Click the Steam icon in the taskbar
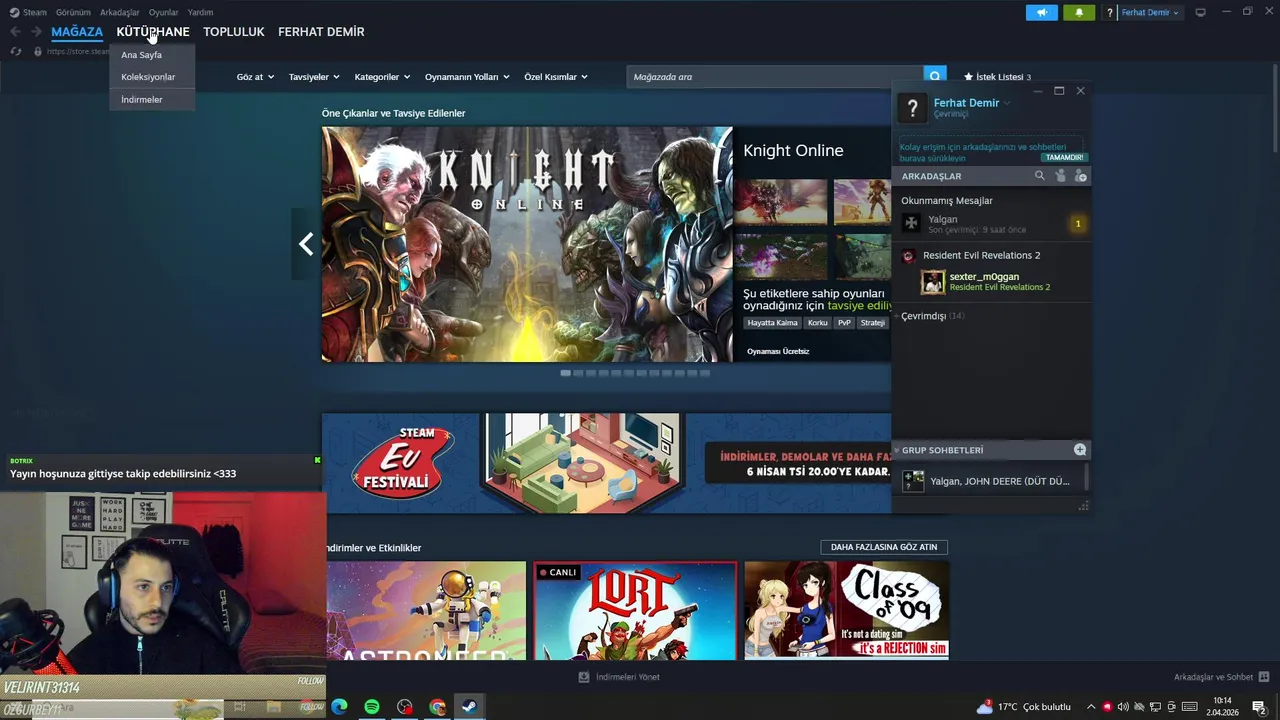 coord(467,707)
